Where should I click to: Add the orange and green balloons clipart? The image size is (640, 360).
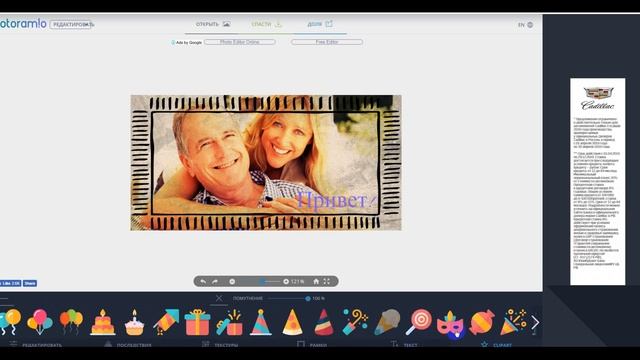[x=71, y=322]
